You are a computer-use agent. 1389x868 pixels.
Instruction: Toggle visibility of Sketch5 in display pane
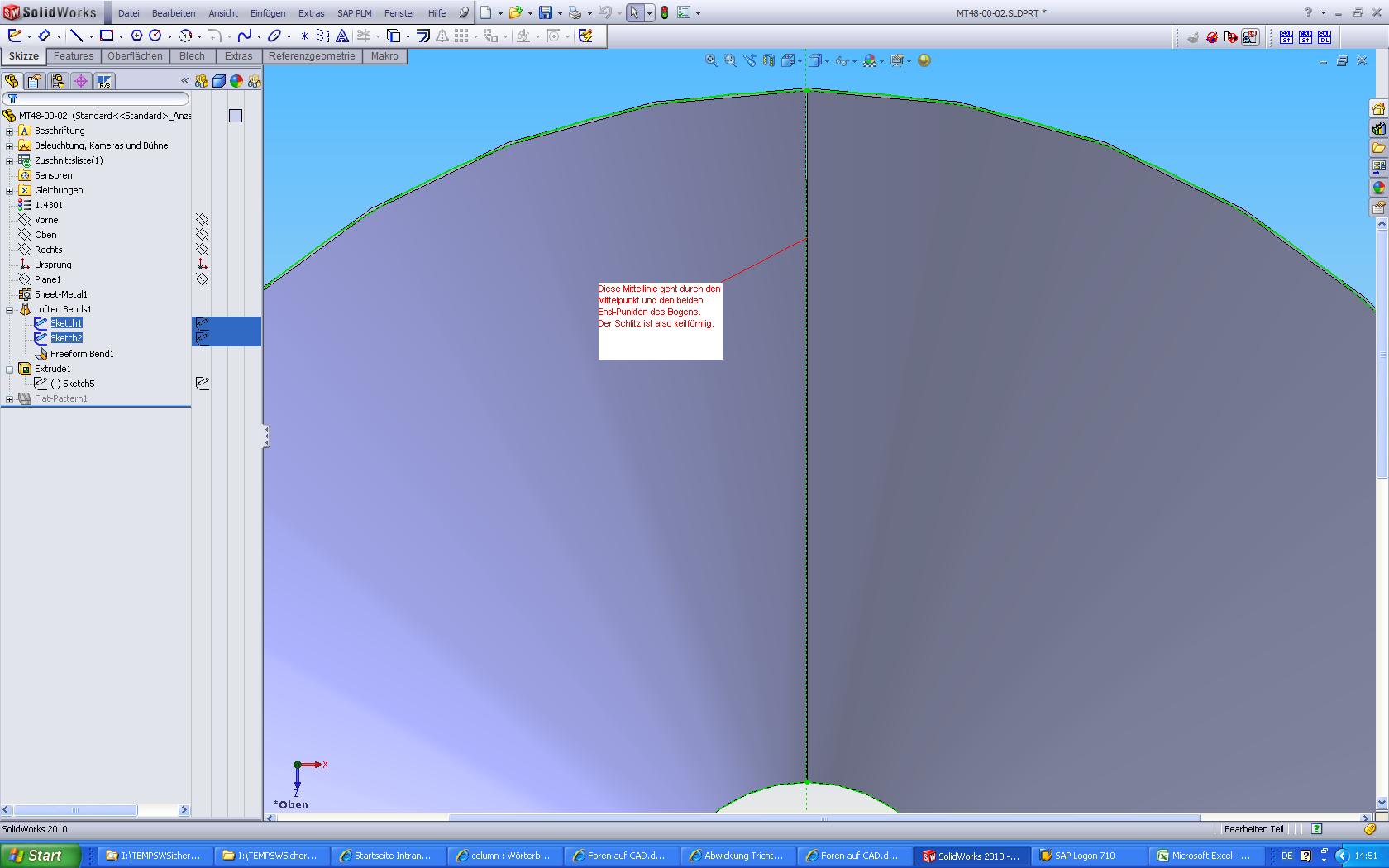coord(202,384)
